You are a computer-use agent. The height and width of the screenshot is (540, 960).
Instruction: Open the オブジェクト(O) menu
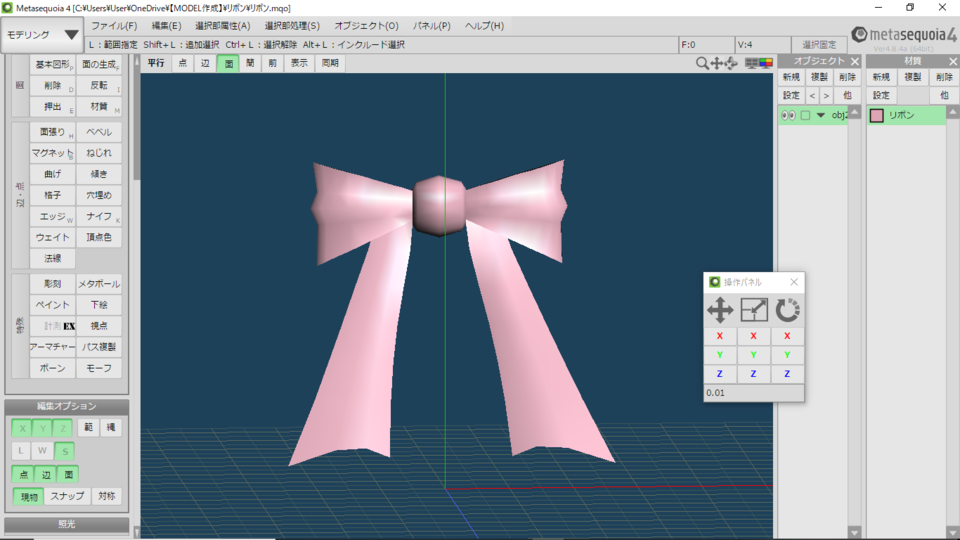[x=366, y=26]
